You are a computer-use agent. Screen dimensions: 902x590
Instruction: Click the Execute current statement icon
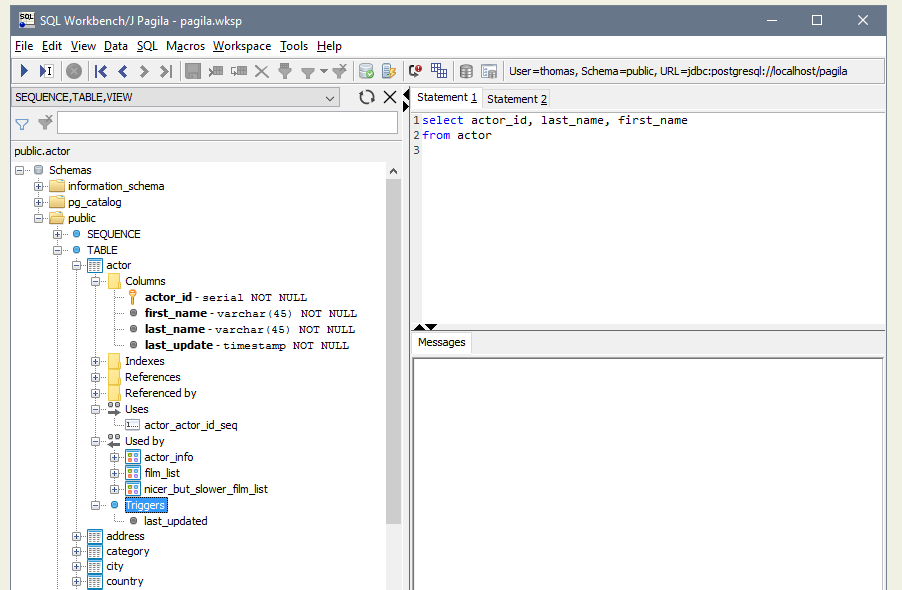46,71
